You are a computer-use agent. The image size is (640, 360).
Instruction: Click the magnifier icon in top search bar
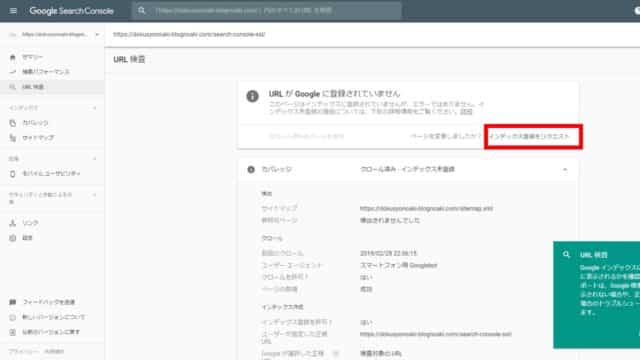point(142,11)
